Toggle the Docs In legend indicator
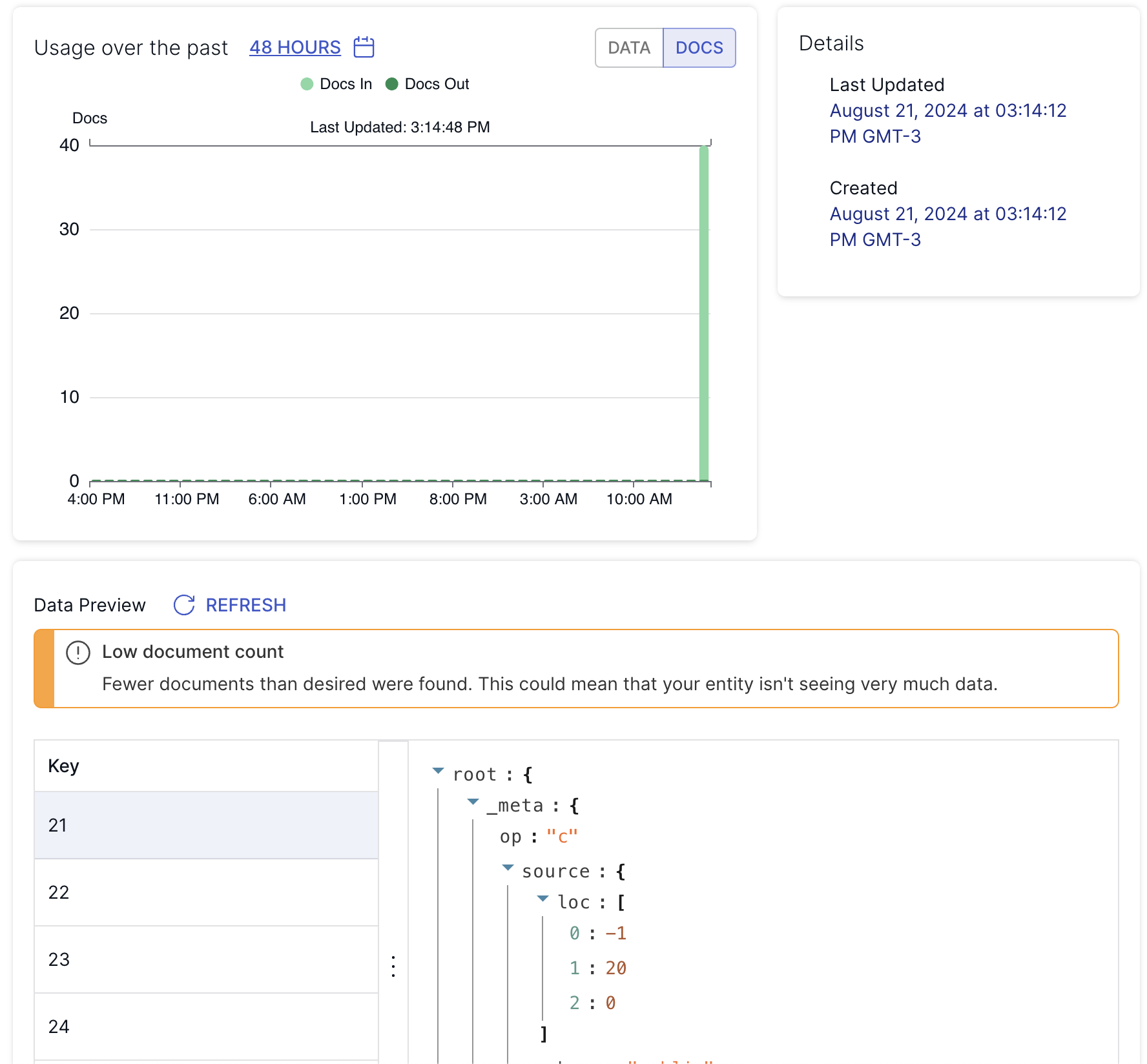Image resolution: width=1147 pixels, height=1064 pixels. click(x=307, y=83)
